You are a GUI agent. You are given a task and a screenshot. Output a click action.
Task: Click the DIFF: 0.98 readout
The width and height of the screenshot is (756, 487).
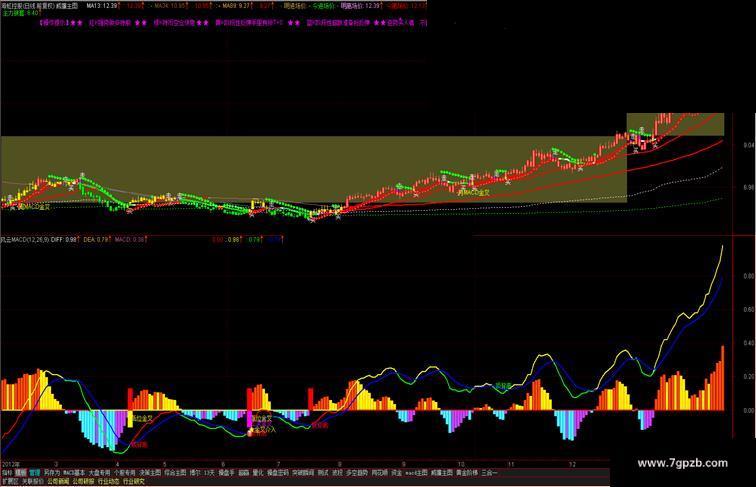[64, 239]
